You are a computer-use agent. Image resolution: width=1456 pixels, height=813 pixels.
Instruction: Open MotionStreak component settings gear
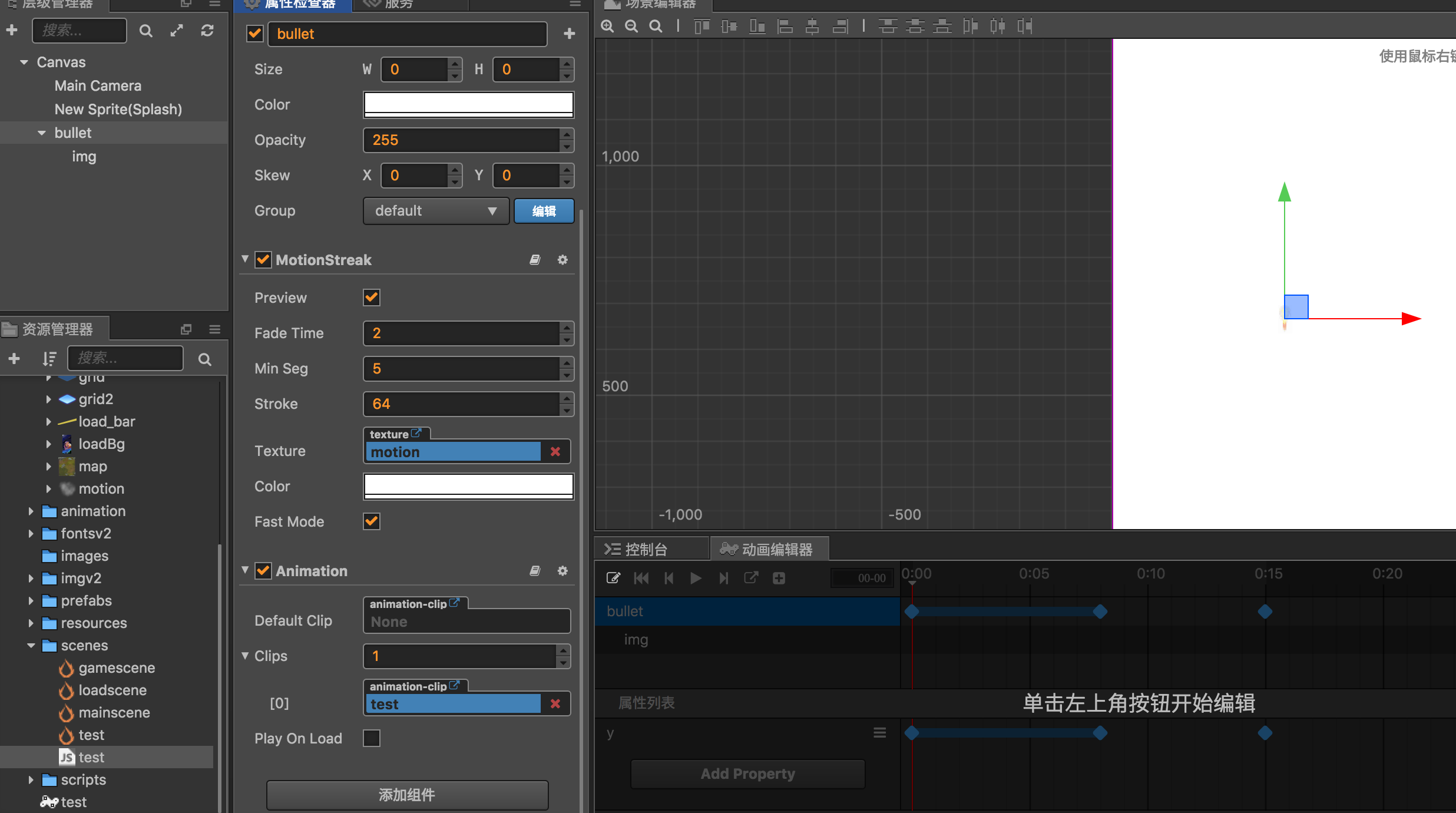(562, 260)
